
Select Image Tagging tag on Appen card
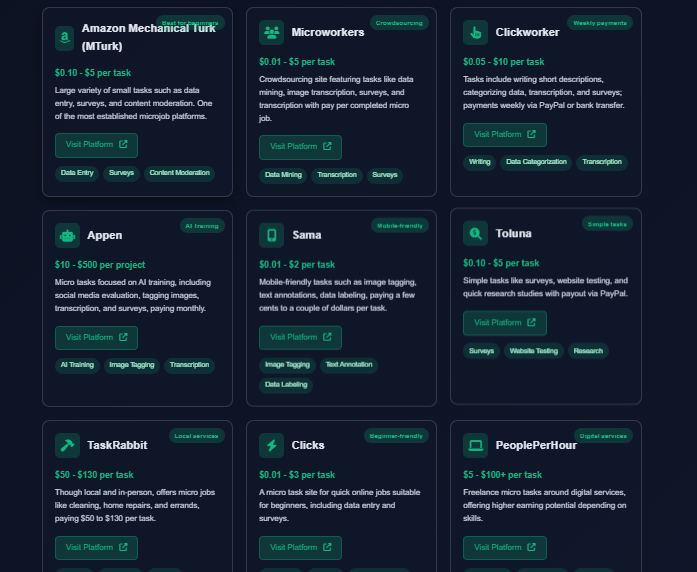[132, 365]
